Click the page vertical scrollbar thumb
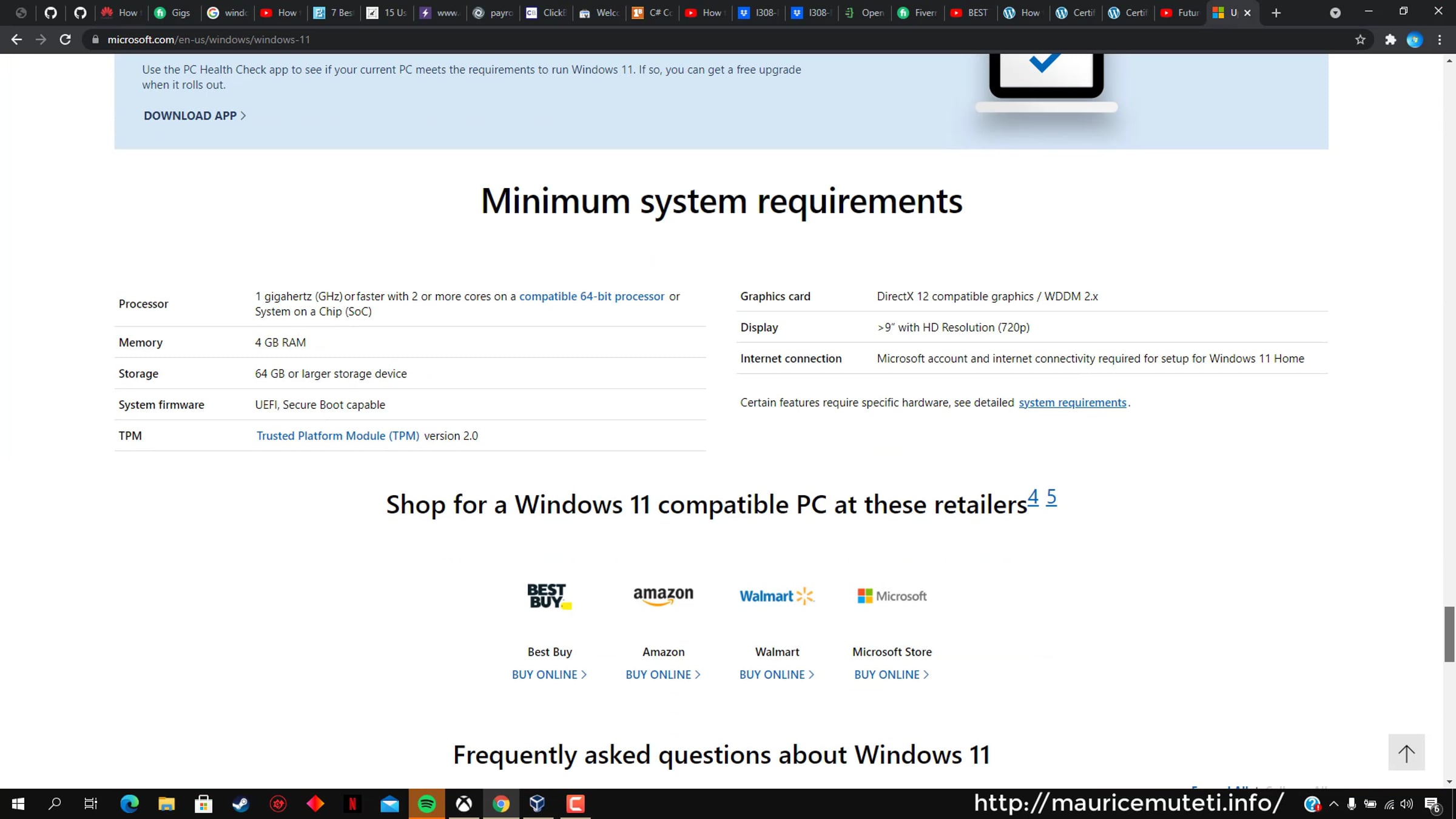This screenshot has height=819, width=1456. coord(1449,634)
